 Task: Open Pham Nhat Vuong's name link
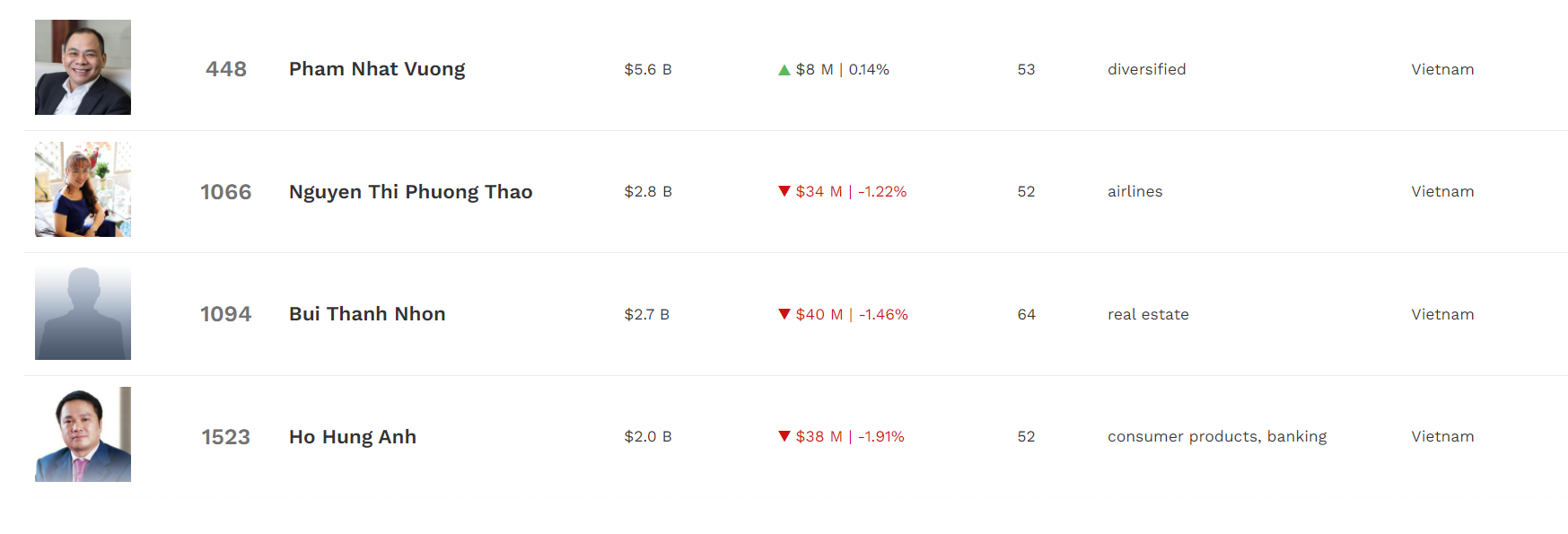tap(377, 69)
